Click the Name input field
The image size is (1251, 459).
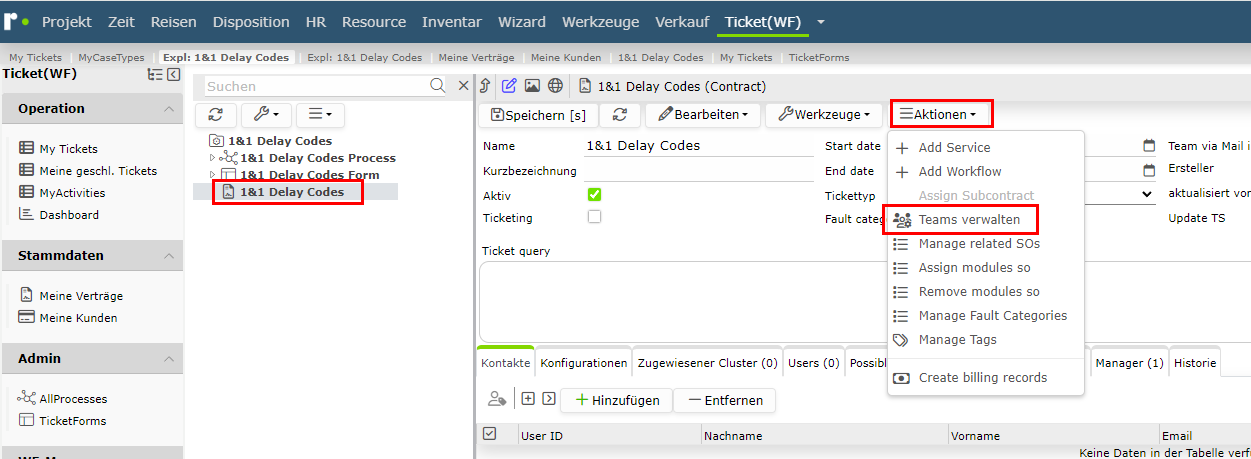pos(699,146)
